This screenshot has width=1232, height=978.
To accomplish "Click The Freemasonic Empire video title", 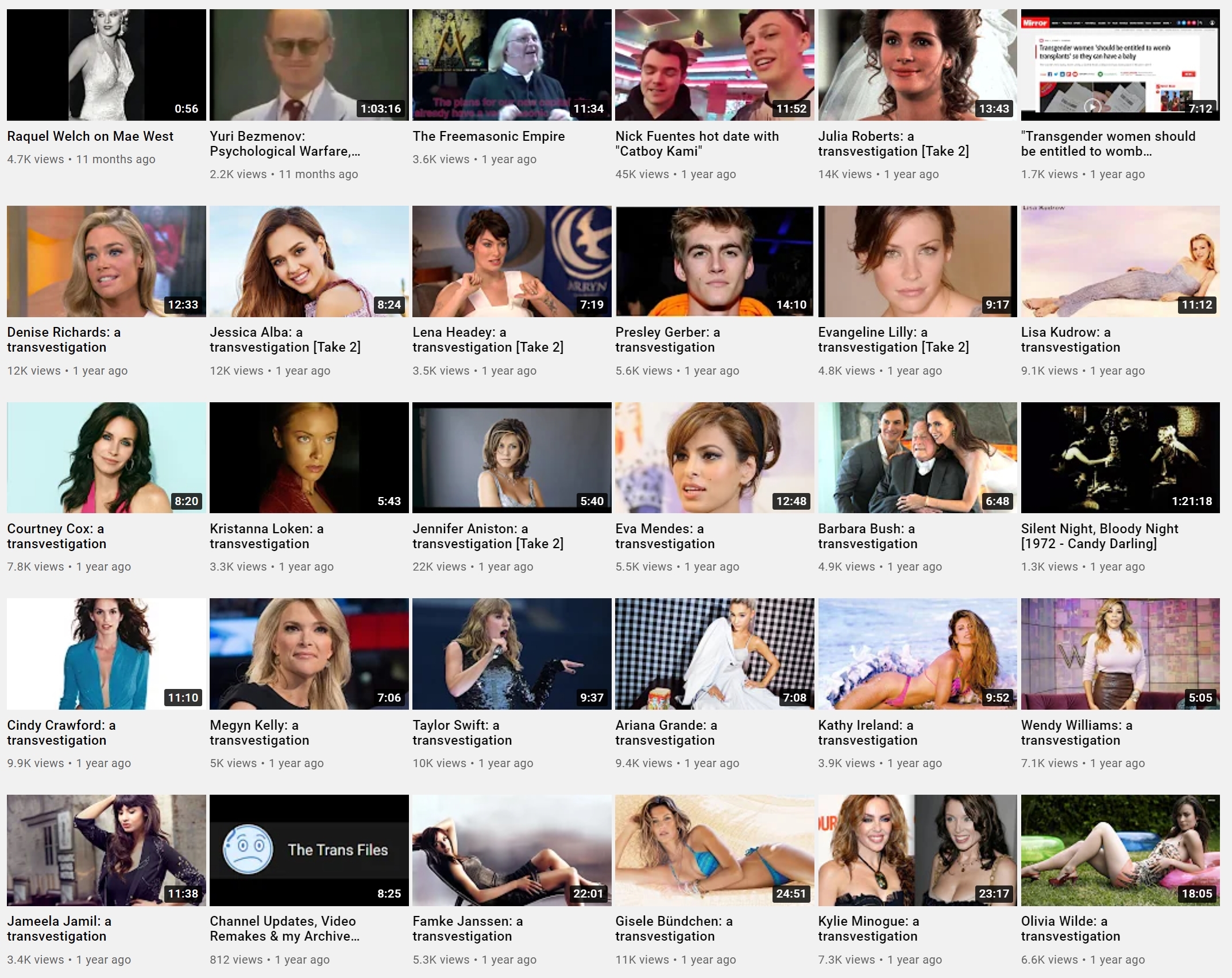I will tap(489, 136).
